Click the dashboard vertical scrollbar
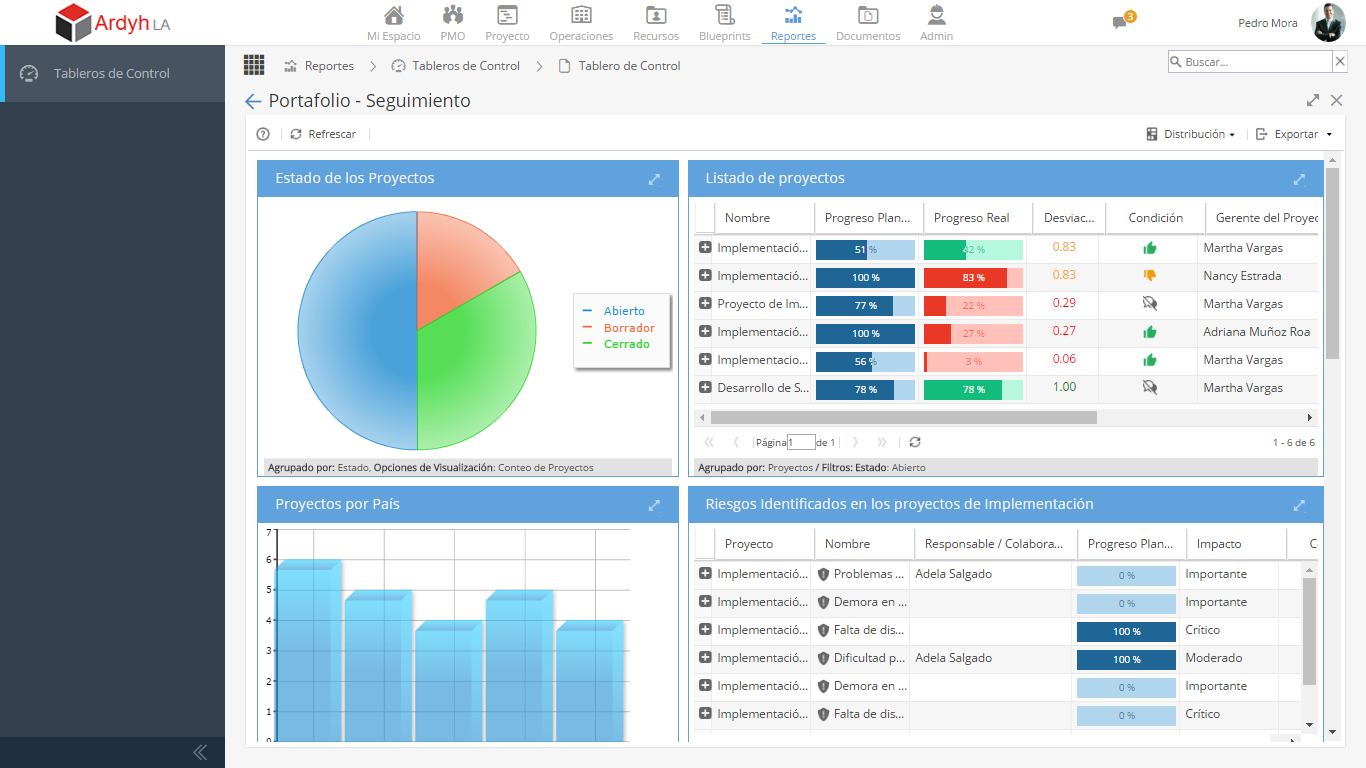Image resolution: width=1366 pixels, height=768 pixels. click(x=1332, y=262)
